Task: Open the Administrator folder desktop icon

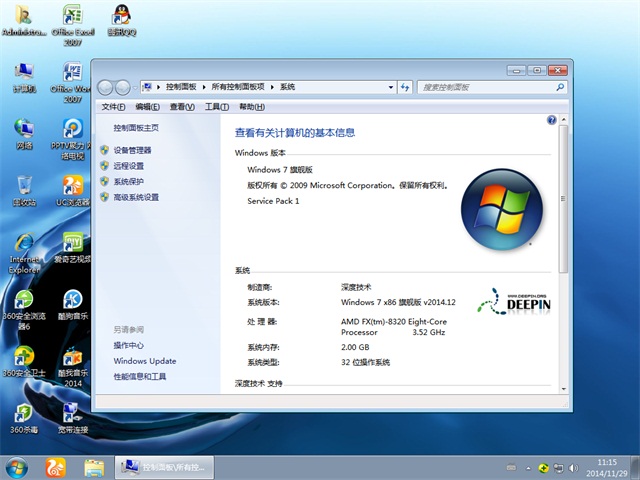Action: tap(24, 19)
